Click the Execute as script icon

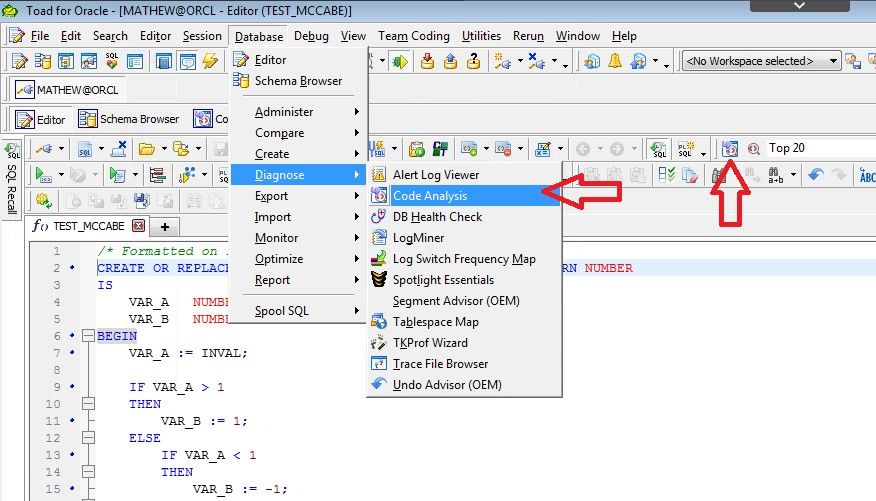(x=117, y=175)
